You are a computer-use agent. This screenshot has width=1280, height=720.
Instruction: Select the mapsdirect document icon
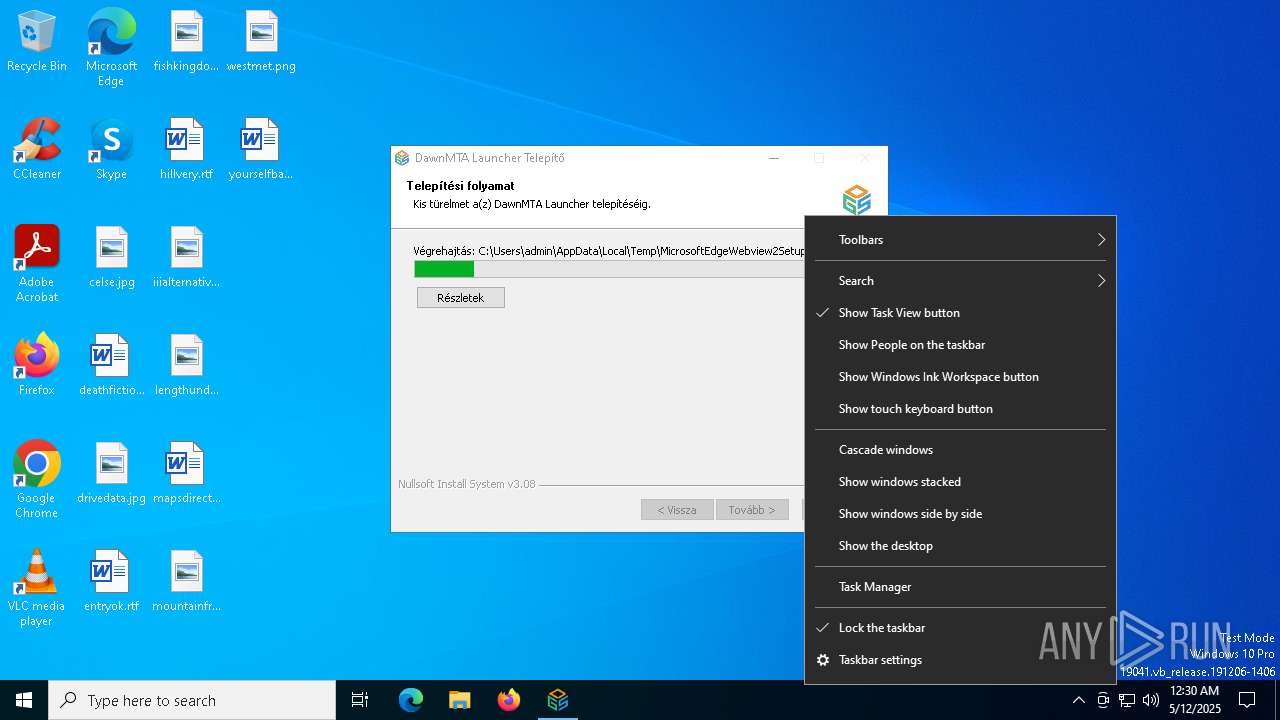pyautogui.click(x=186, y=474)
